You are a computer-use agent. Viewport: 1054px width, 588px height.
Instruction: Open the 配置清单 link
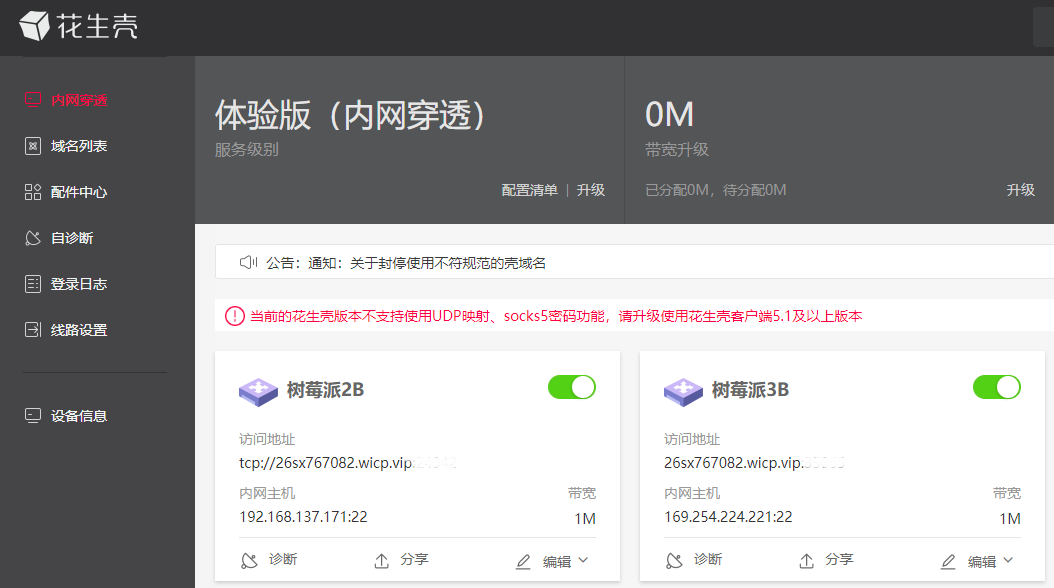[x=530, y=190]
